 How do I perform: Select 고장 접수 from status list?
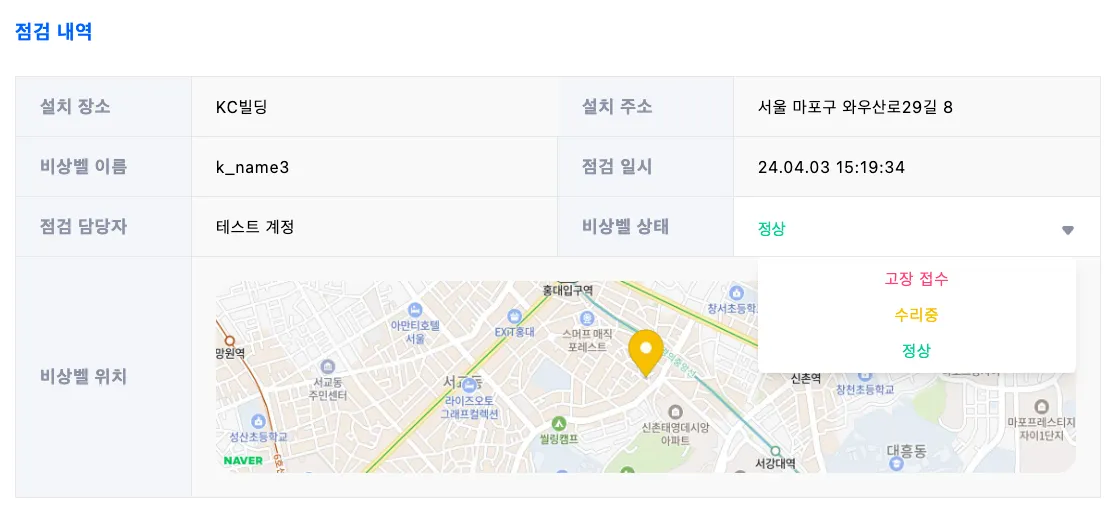click(x=916, y=279)
